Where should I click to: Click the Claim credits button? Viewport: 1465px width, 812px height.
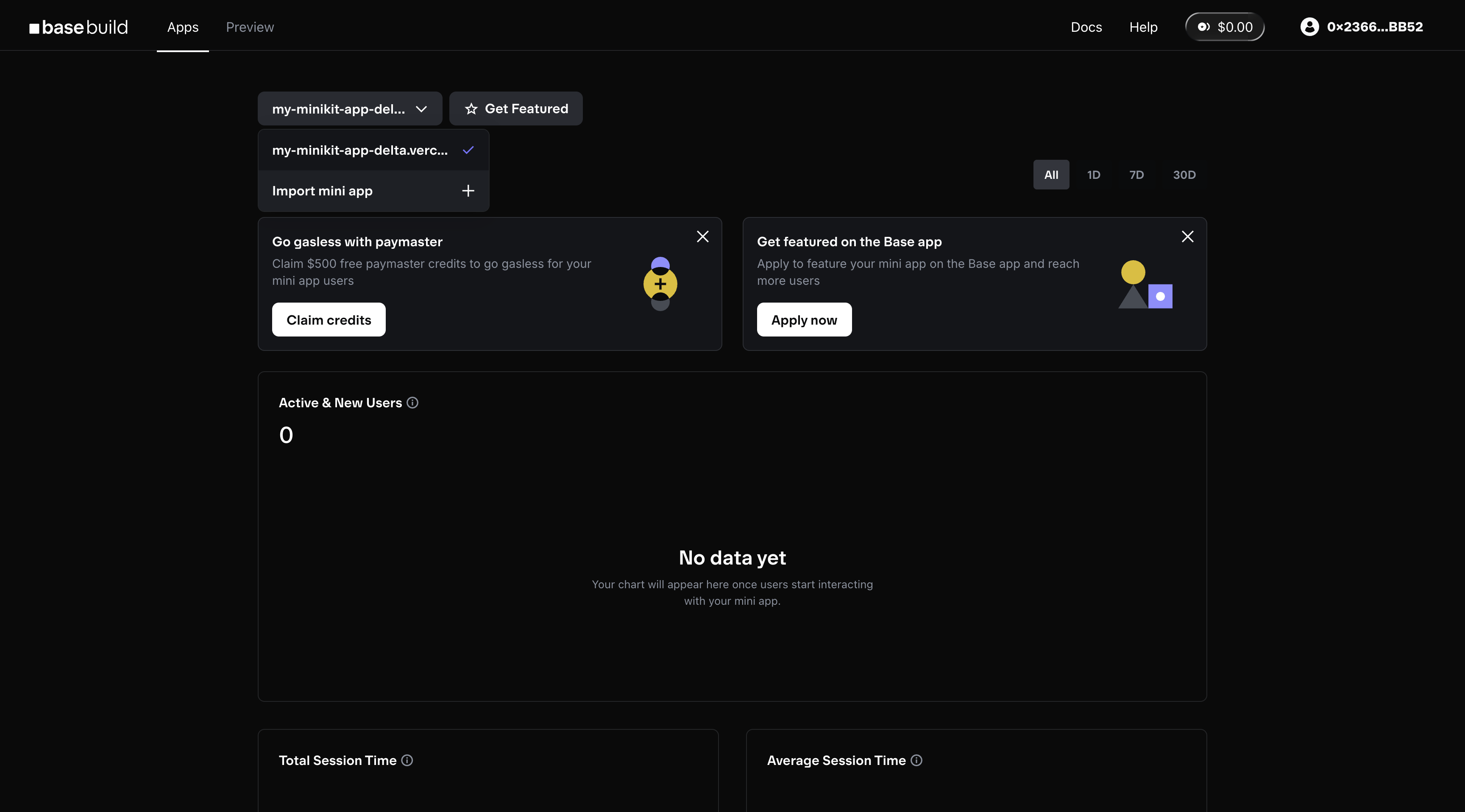point(329,320)
